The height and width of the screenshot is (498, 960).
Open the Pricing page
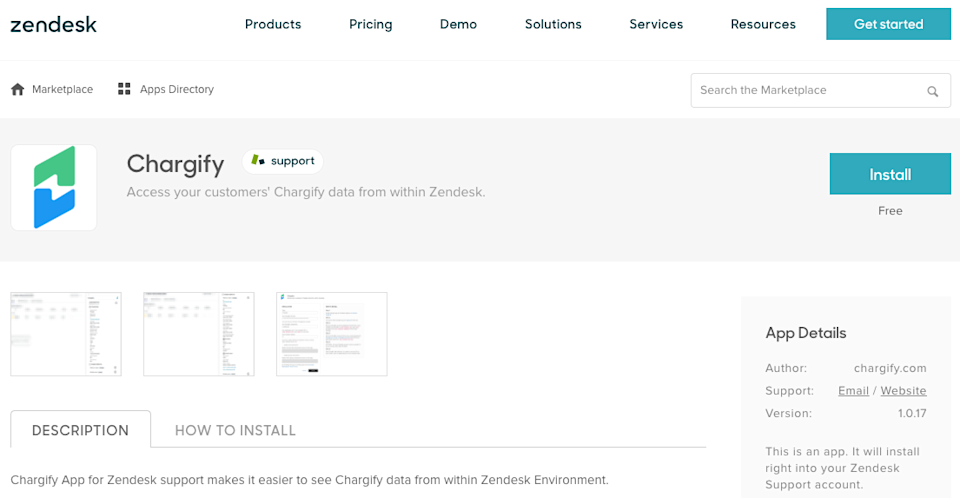(x=371, y=24)
